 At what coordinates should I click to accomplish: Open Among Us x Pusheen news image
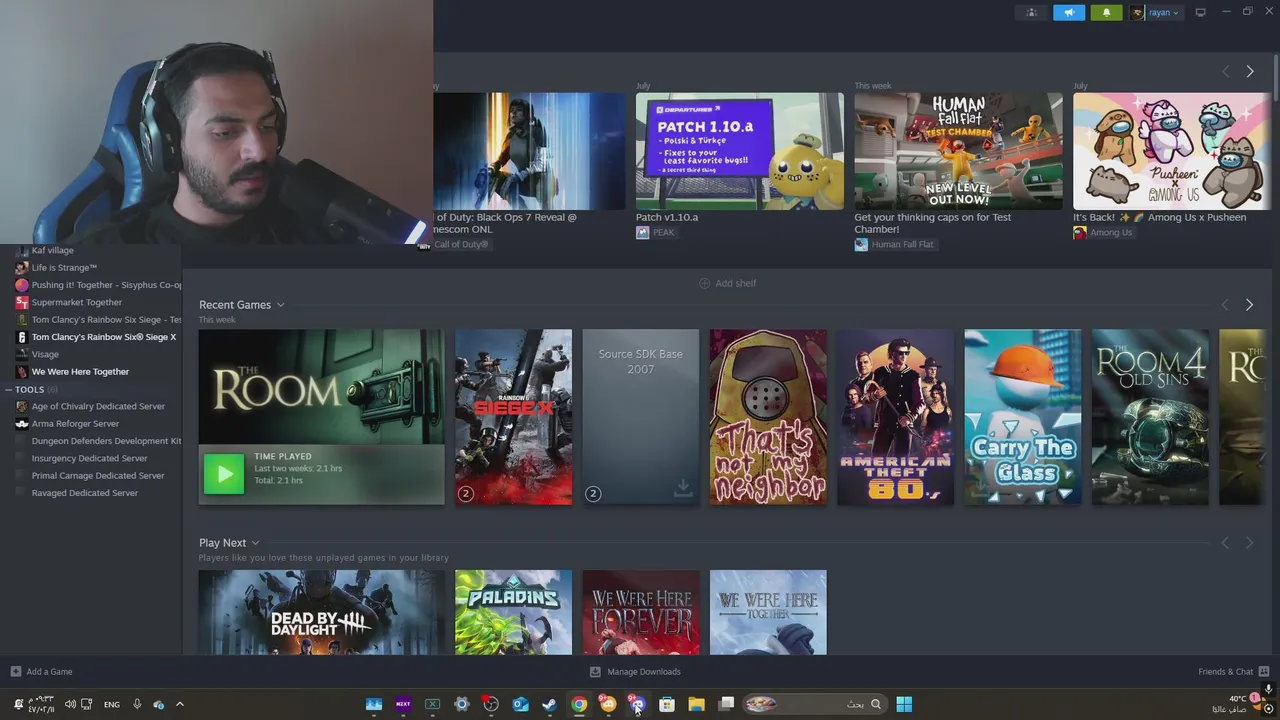(1172, 151)
